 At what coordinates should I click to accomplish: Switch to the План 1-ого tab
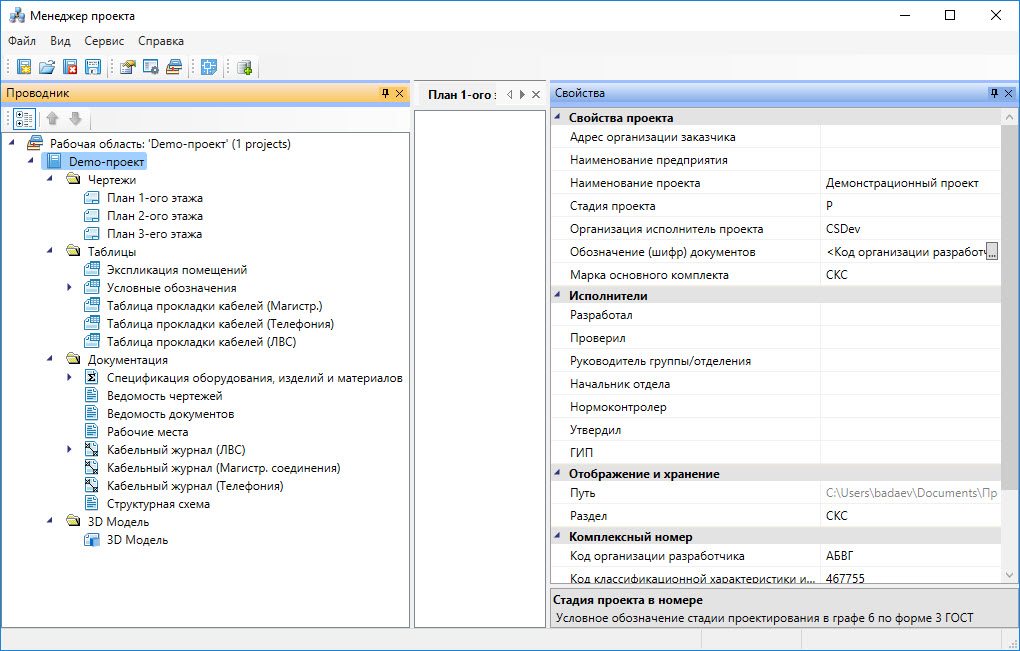point(459,94)
